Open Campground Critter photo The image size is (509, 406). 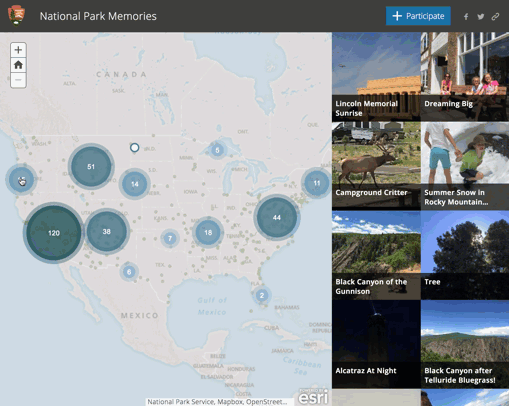point(376,166)
